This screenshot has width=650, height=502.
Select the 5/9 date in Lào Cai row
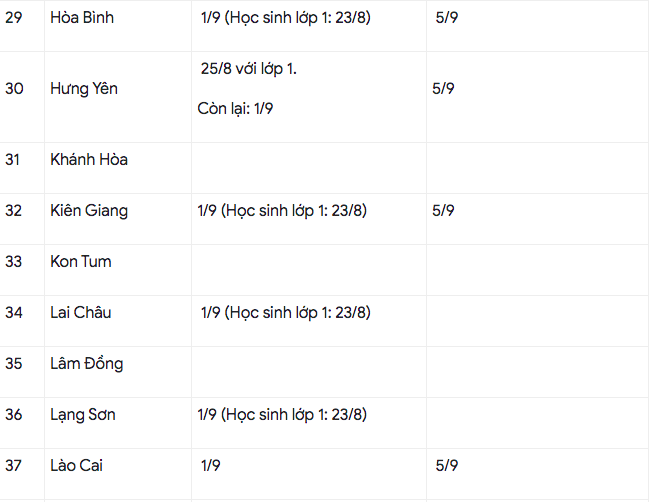coord(447,466)
